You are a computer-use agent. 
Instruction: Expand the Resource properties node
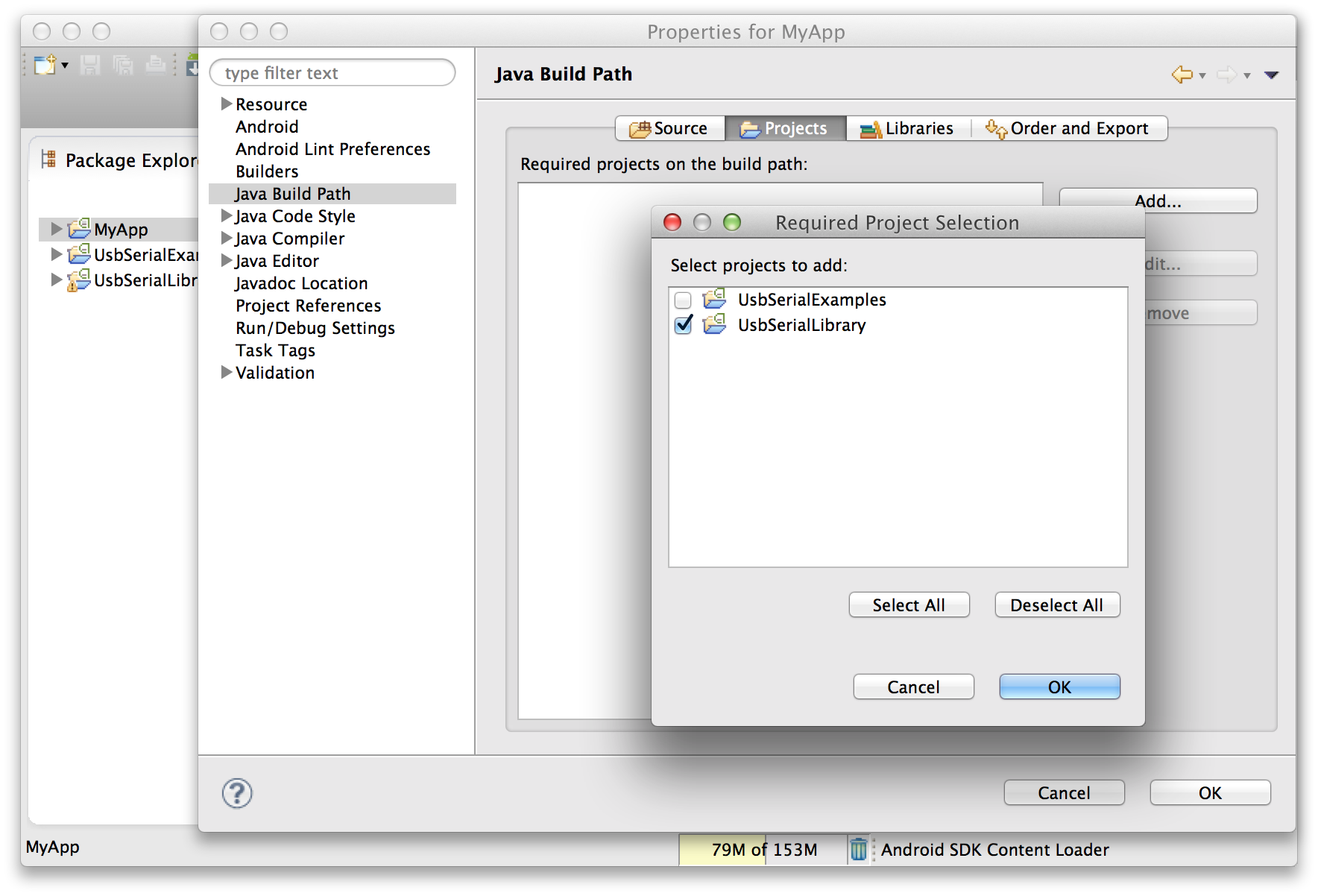[226, 104]
